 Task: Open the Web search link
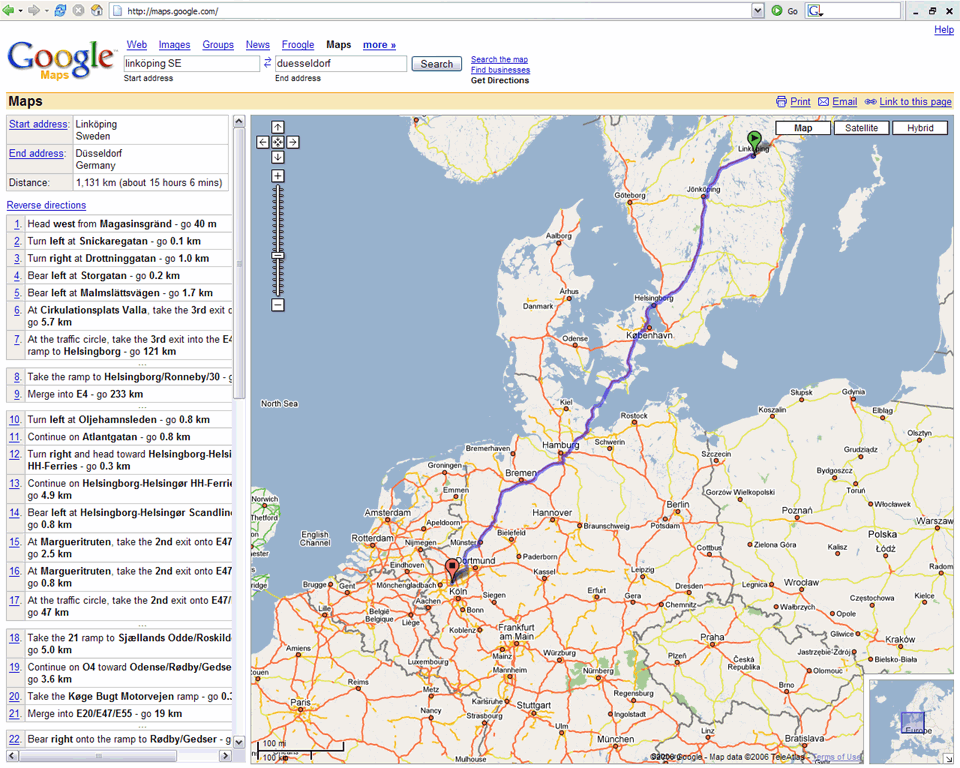coord(137,45)
